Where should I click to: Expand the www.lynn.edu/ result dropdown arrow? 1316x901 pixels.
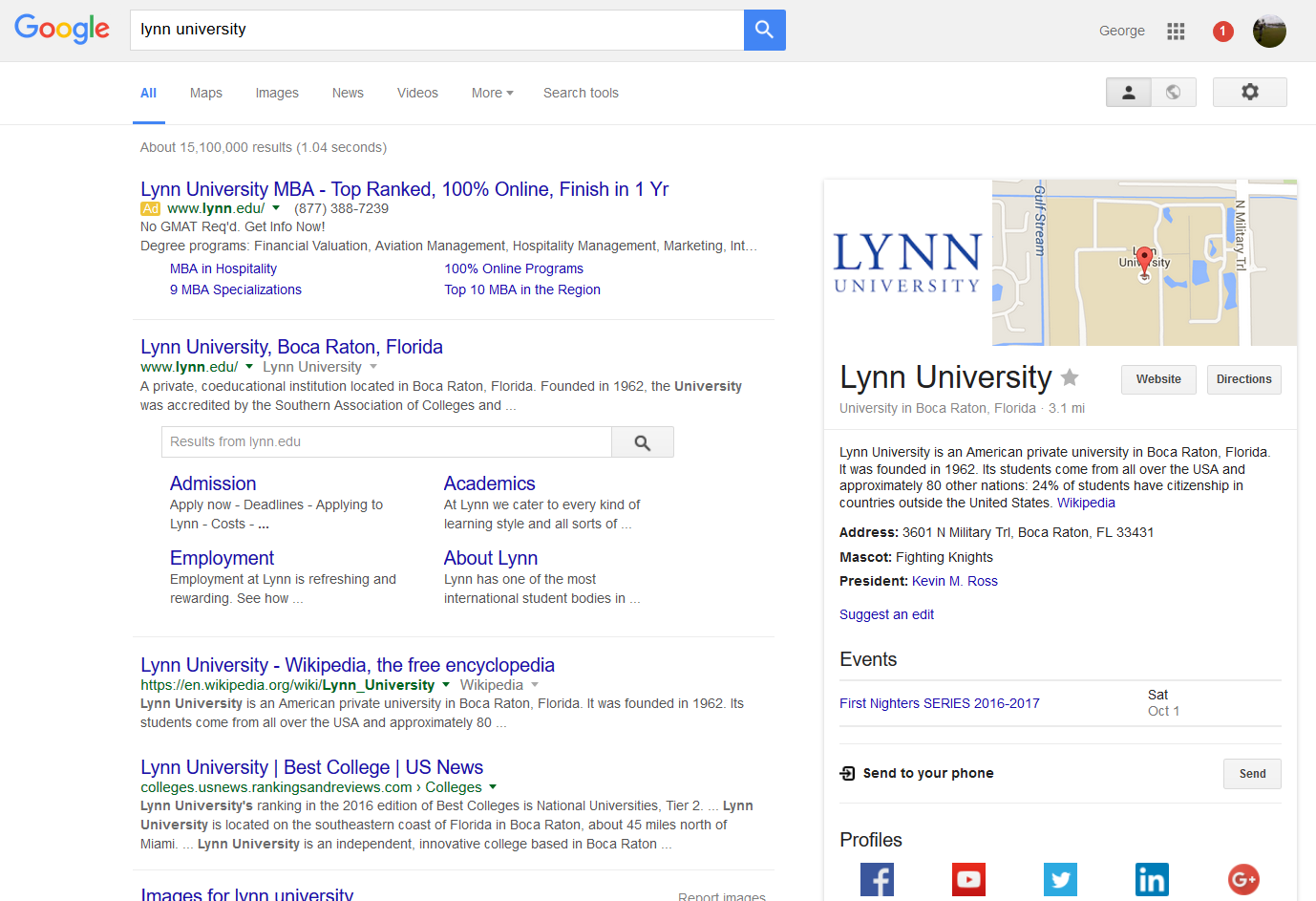tap(249, 367)
